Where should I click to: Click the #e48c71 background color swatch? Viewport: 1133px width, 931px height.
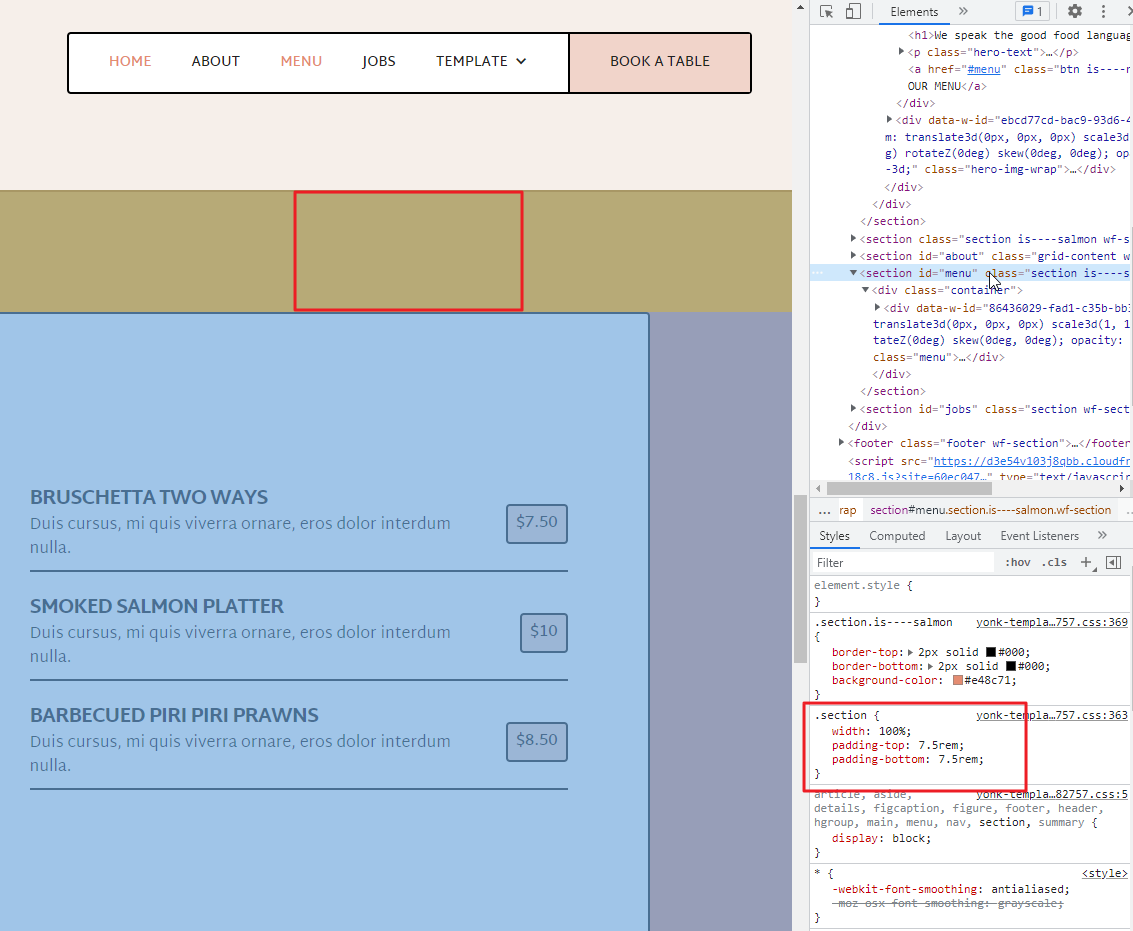point(957,680)
